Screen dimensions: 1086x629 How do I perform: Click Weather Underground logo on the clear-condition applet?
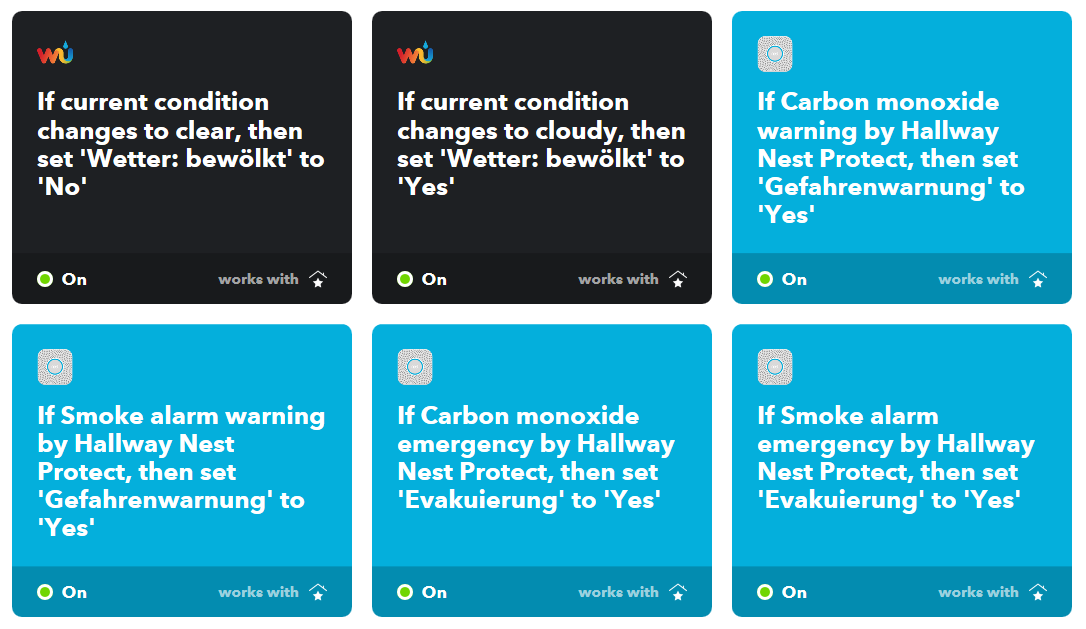pos(55,54)
